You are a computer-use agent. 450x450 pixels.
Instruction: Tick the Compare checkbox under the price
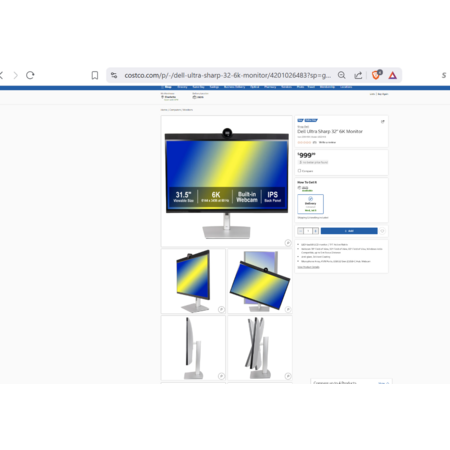[x=299, y=171]
